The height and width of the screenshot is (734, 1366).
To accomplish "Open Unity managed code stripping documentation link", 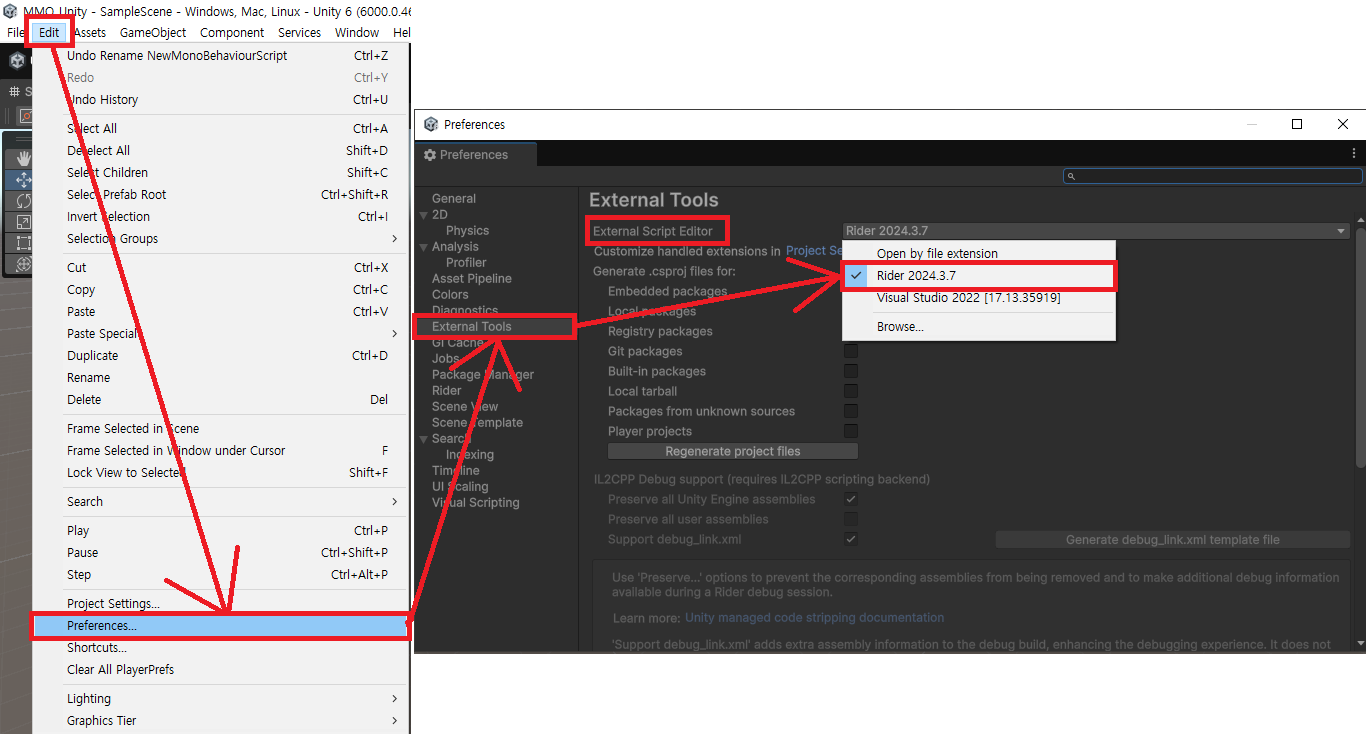I will coord(814,618).
